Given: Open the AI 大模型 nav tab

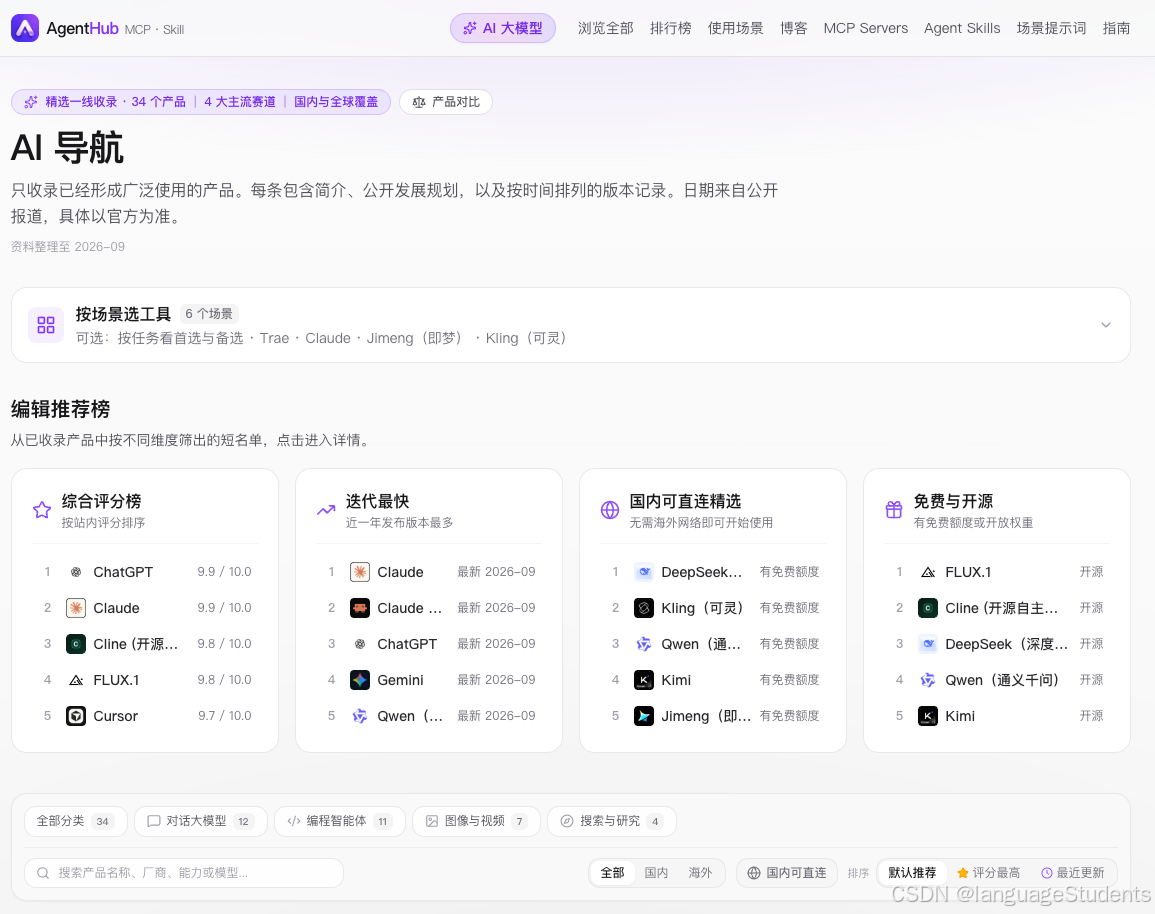Looking at the screenshot, I should 503,29.
